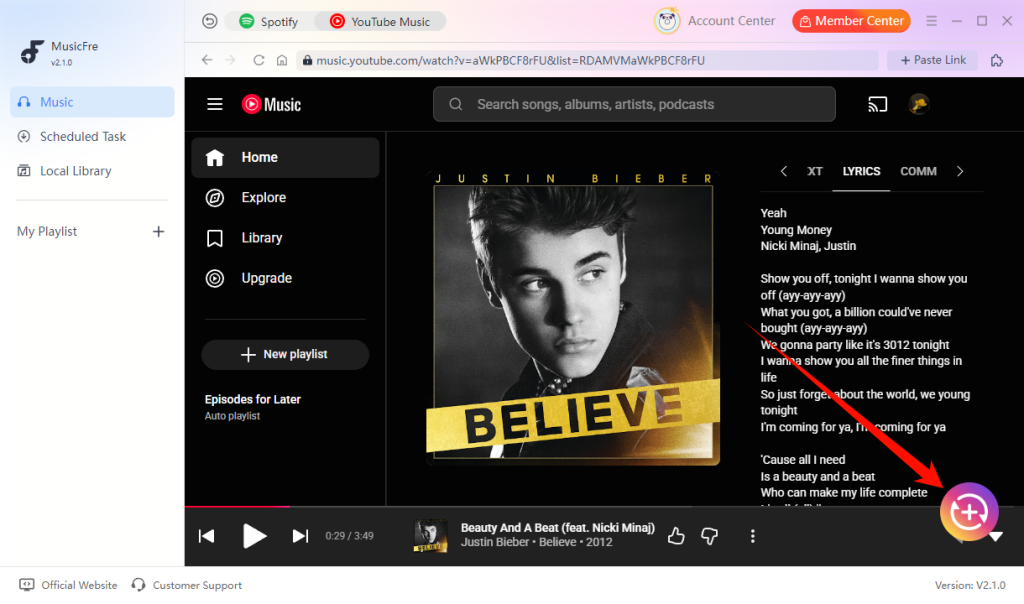Switch to the YouTube Music tab
Image resolution: width=1024 pixels, height=604 pixels.
[380, 22]
